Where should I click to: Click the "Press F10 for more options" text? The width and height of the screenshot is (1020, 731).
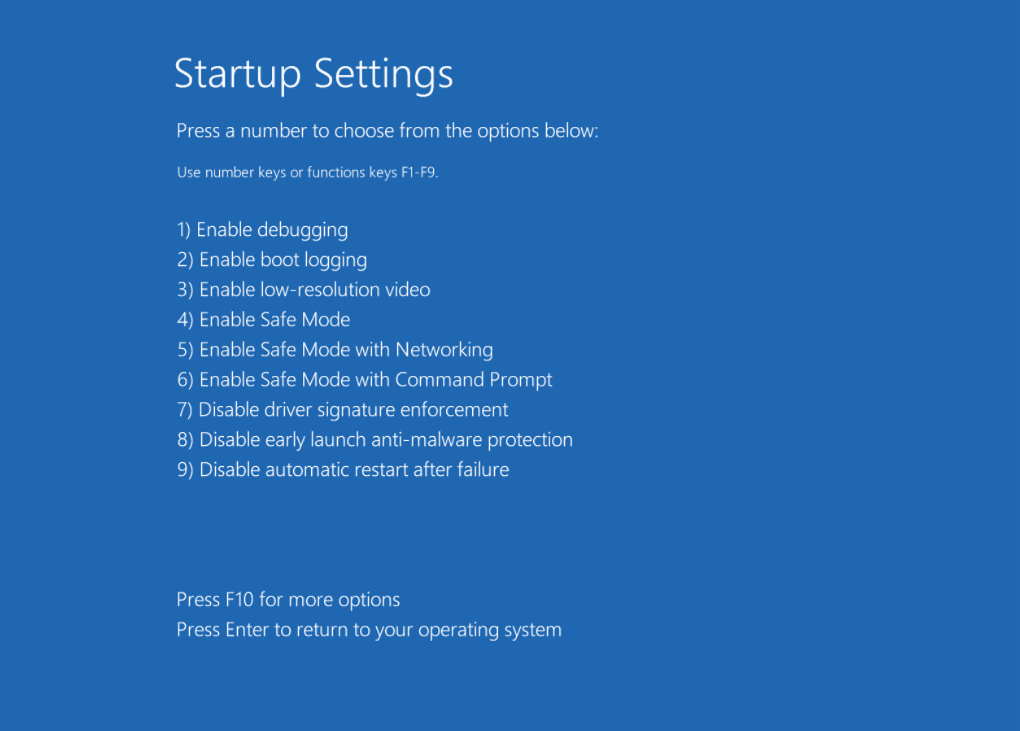coord(287,599)
